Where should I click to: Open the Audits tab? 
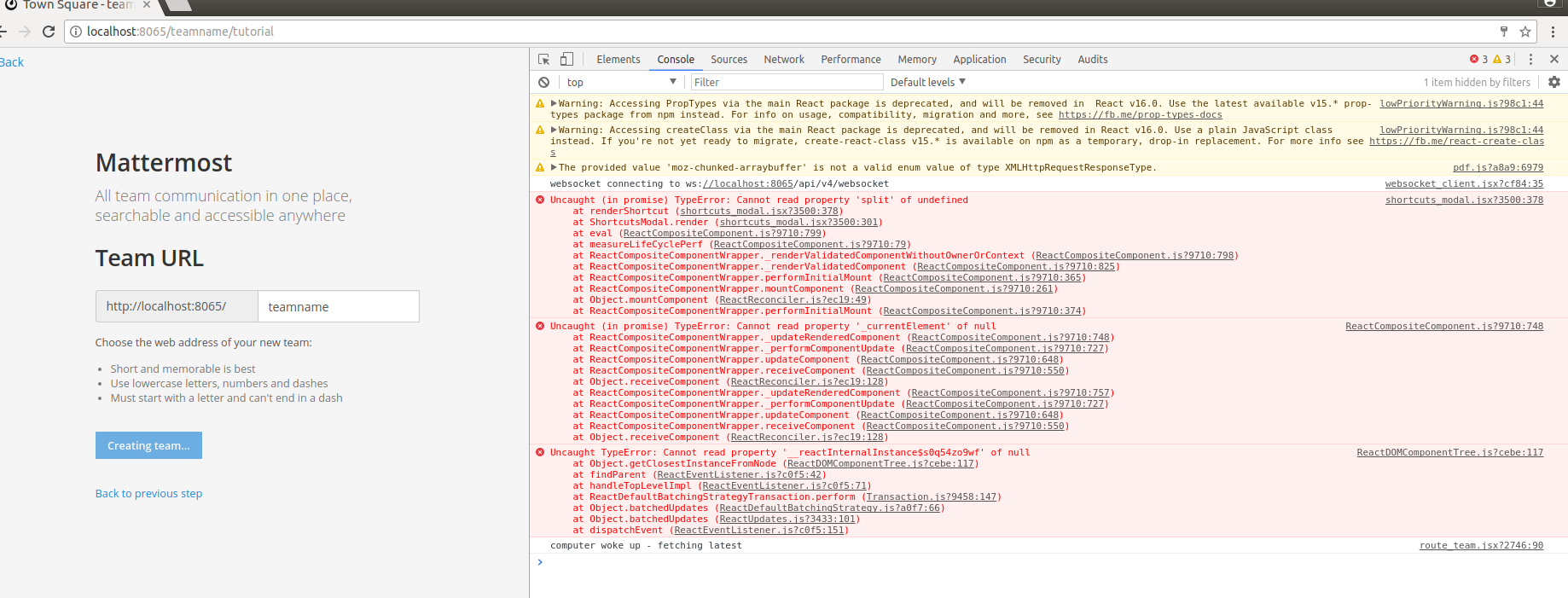click(1093, 59)
